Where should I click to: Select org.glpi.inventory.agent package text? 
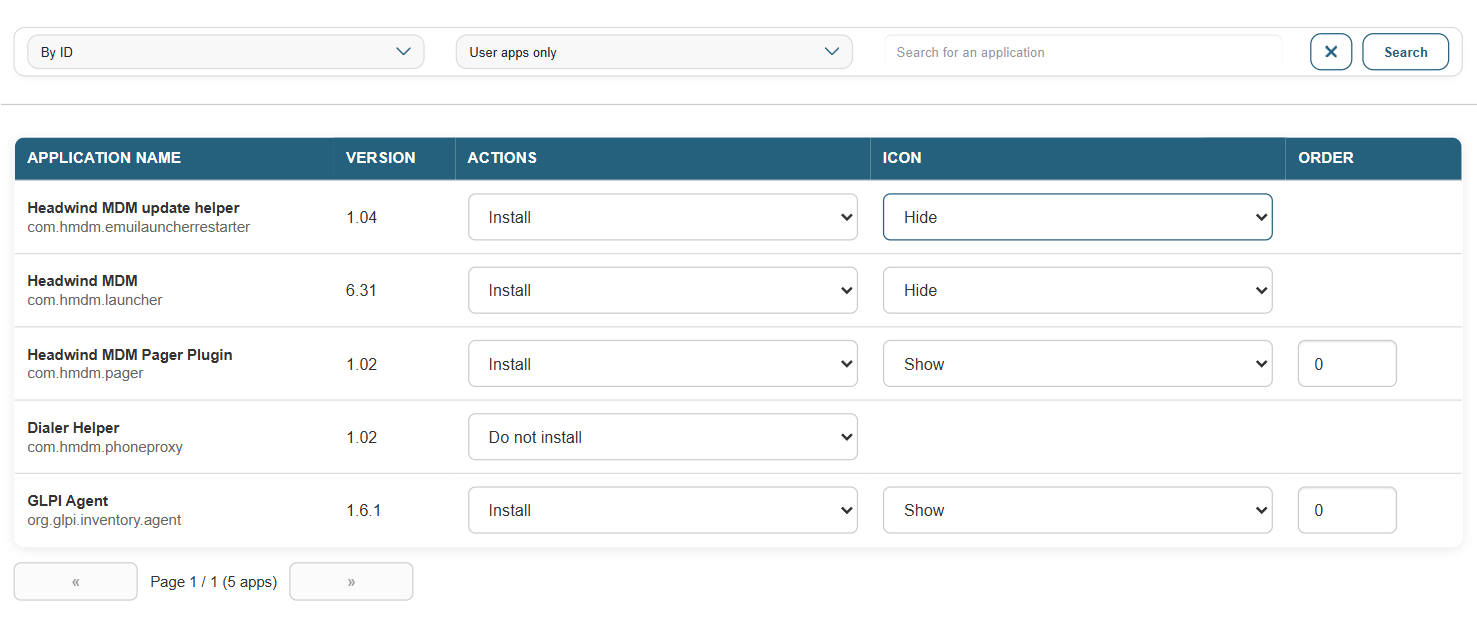pos(104,520)
